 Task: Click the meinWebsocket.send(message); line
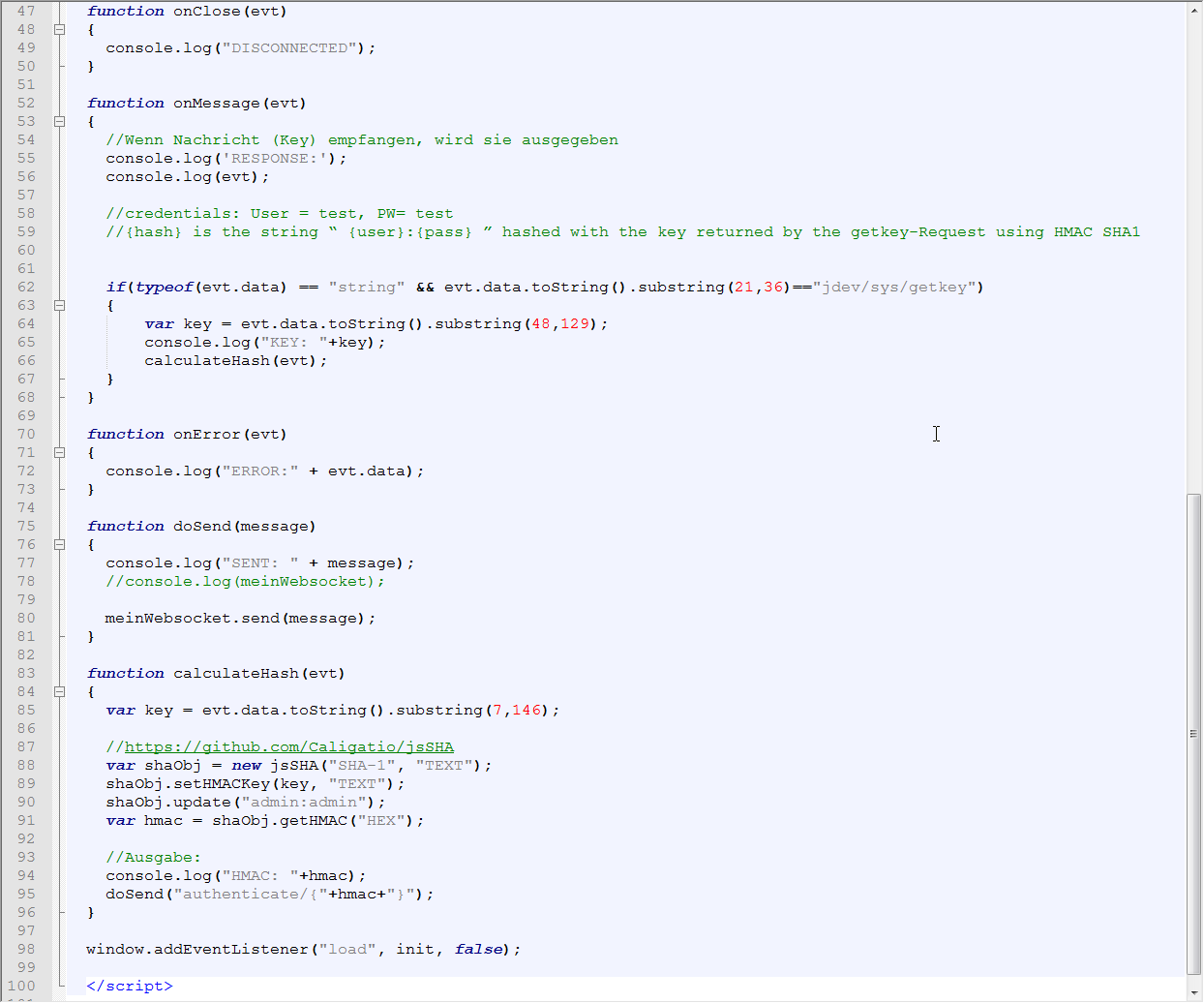[x=240, y=618]
